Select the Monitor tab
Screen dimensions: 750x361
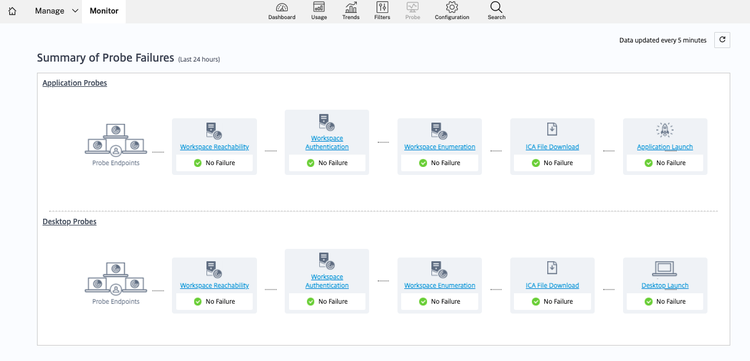coord(104,11)
